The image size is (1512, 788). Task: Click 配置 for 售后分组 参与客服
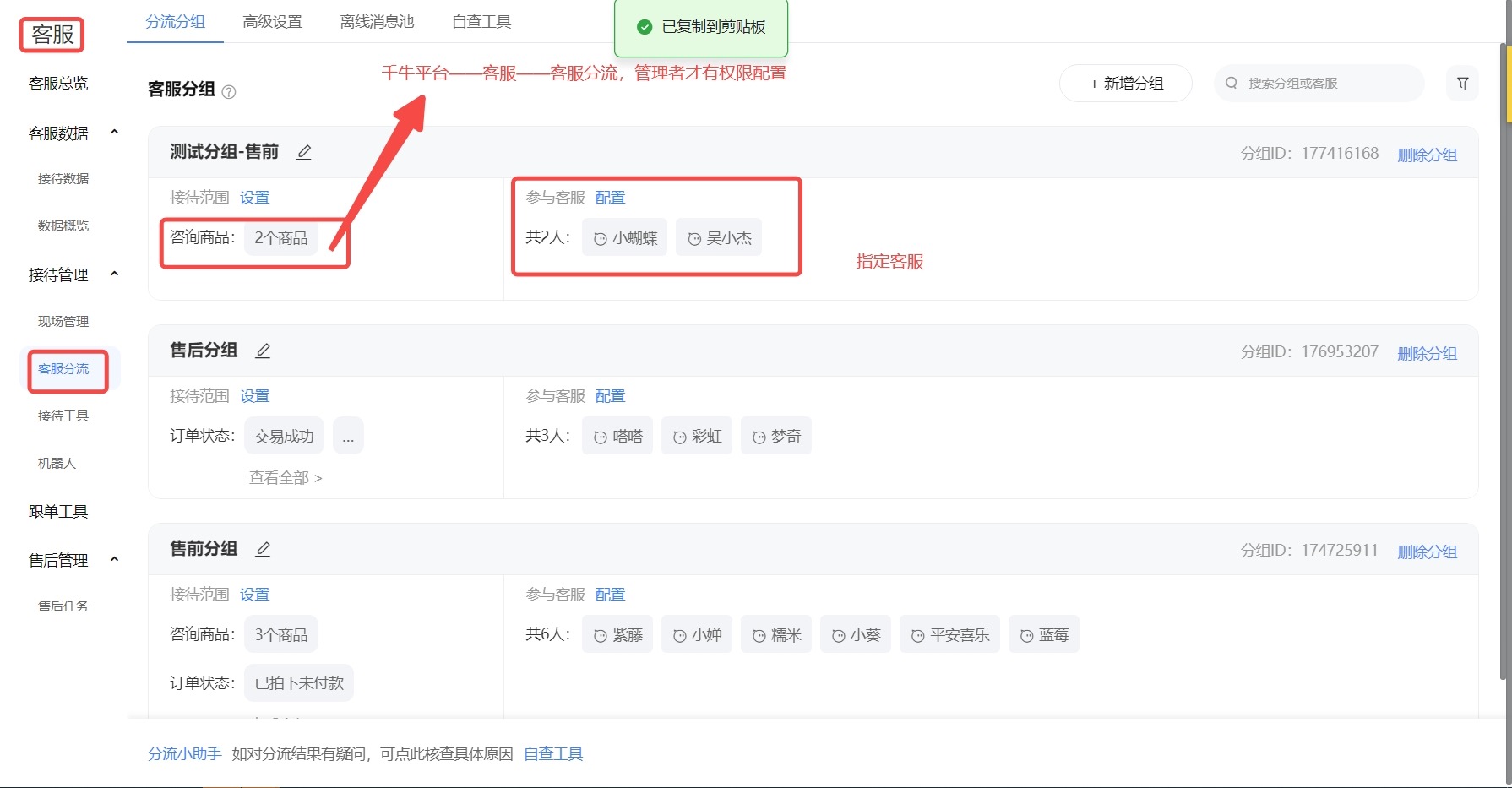click(610, 396)
